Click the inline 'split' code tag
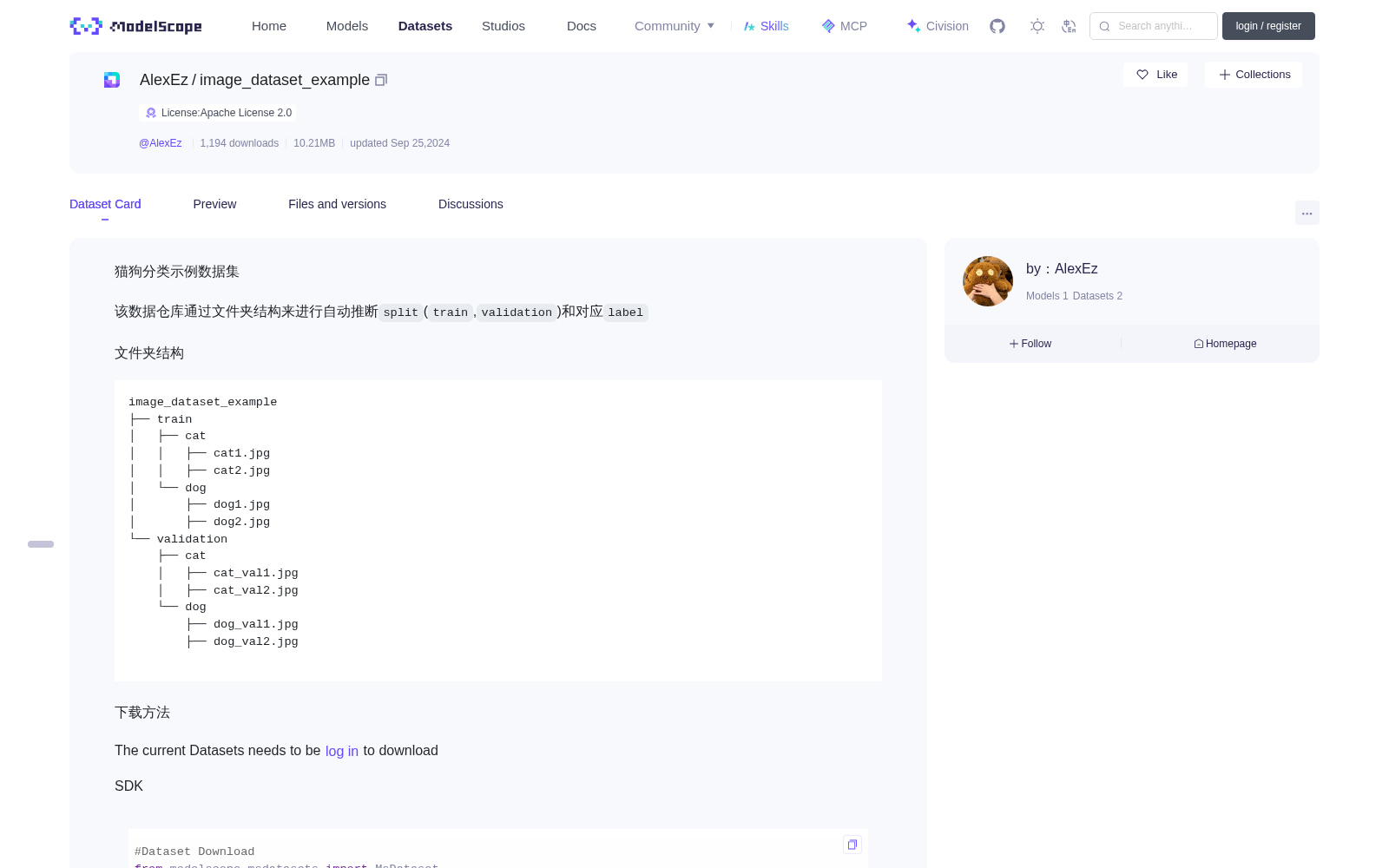This screenshot has height=868, width=1389. [x=401, y=312]
